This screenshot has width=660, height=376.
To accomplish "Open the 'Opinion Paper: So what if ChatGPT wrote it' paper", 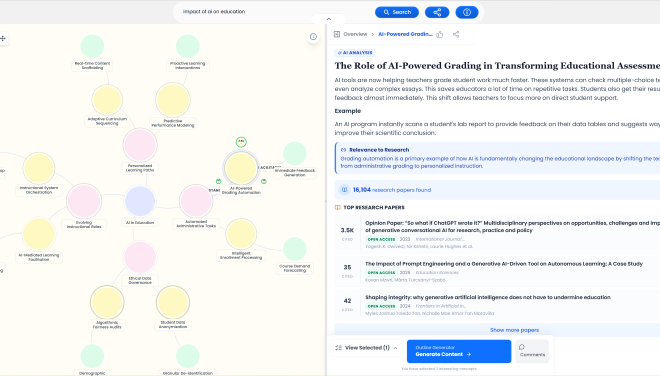I will tap(512, 227).
